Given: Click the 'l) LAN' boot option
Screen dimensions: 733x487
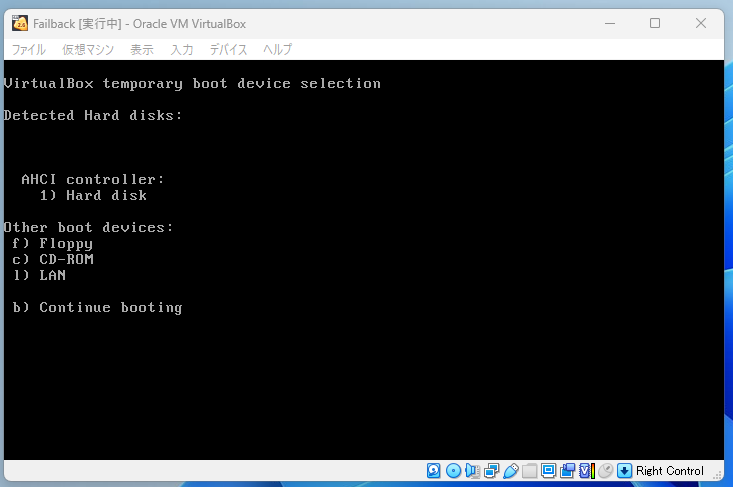Looking at the screenshot, I should pyautogui.click(x=39, y=275).
